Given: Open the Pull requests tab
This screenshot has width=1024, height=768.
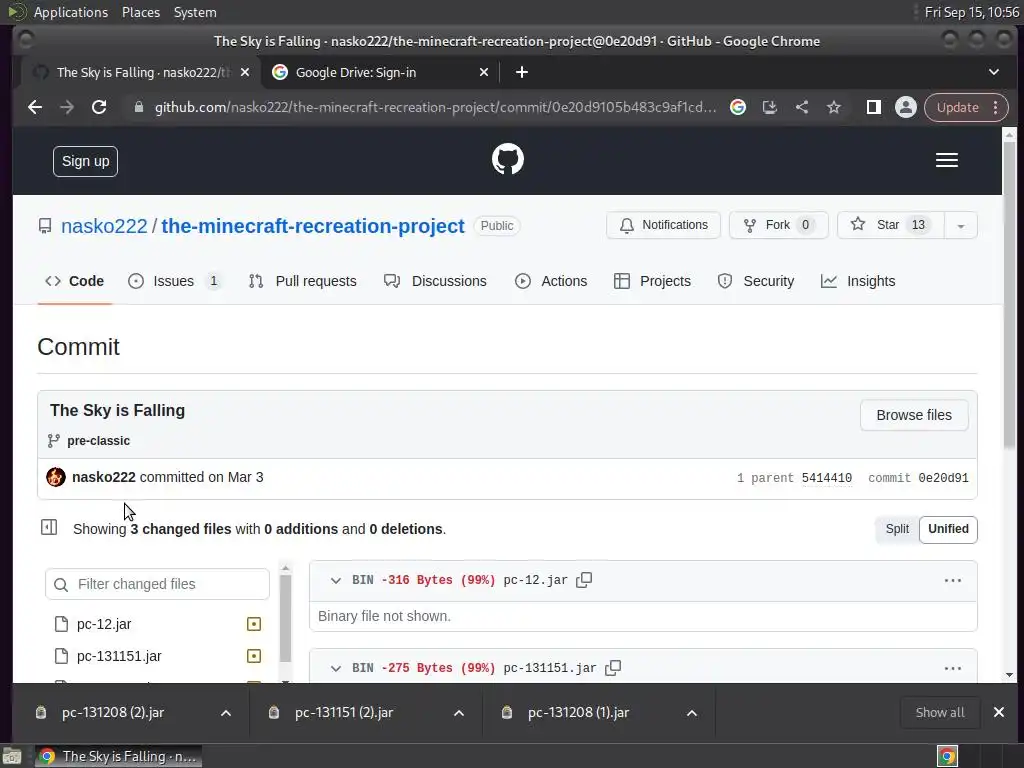Looking at the screenshot, I should tap(303, 281).
